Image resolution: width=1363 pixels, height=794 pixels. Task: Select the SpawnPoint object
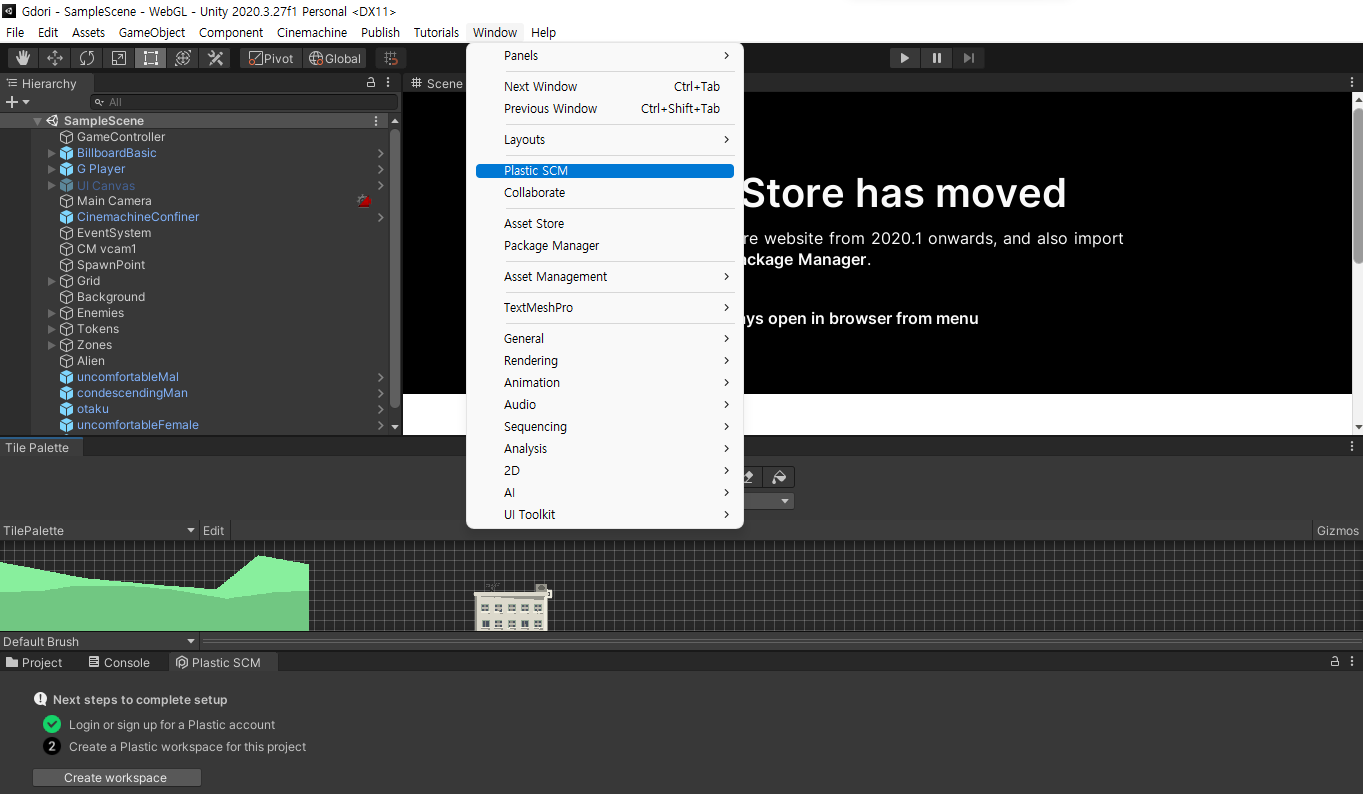[x=111, y=265]
